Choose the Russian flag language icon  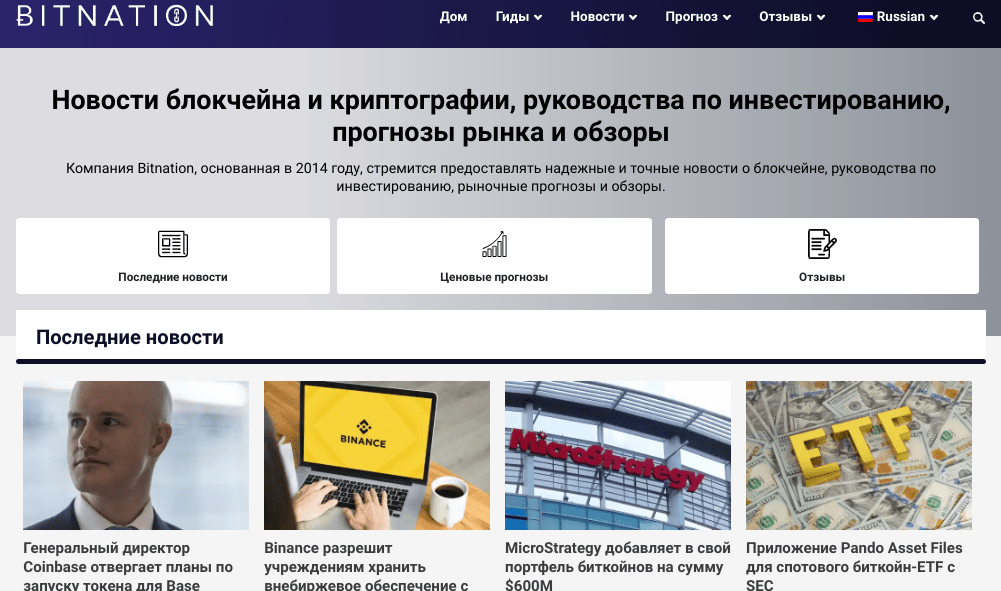(865, 17)
